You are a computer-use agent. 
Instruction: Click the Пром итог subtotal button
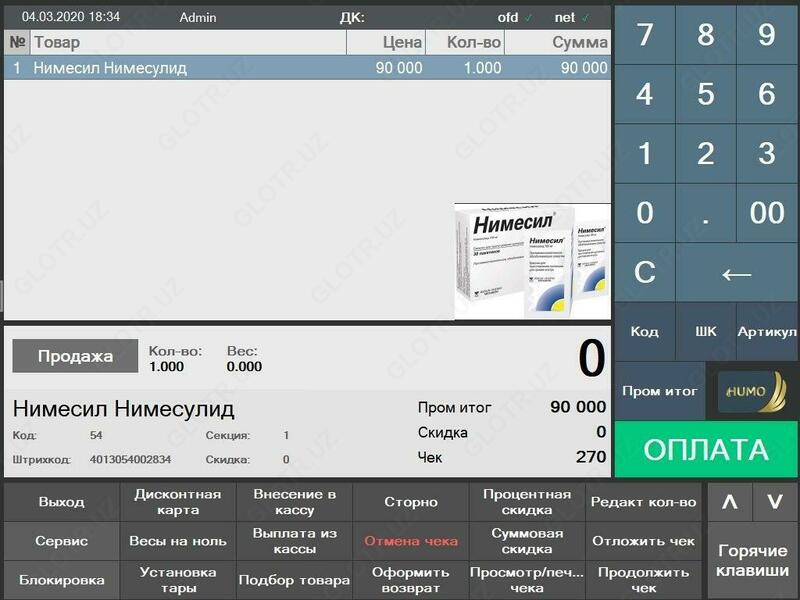(659, 391)
